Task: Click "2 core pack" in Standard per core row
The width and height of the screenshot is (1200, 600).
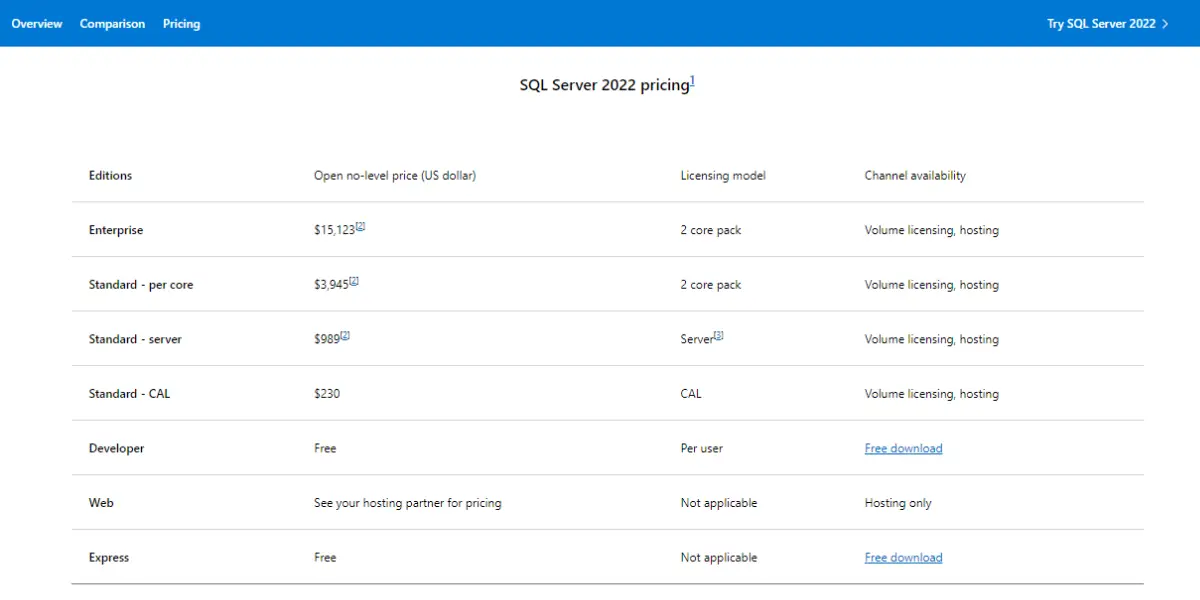Action: (711, 285)
